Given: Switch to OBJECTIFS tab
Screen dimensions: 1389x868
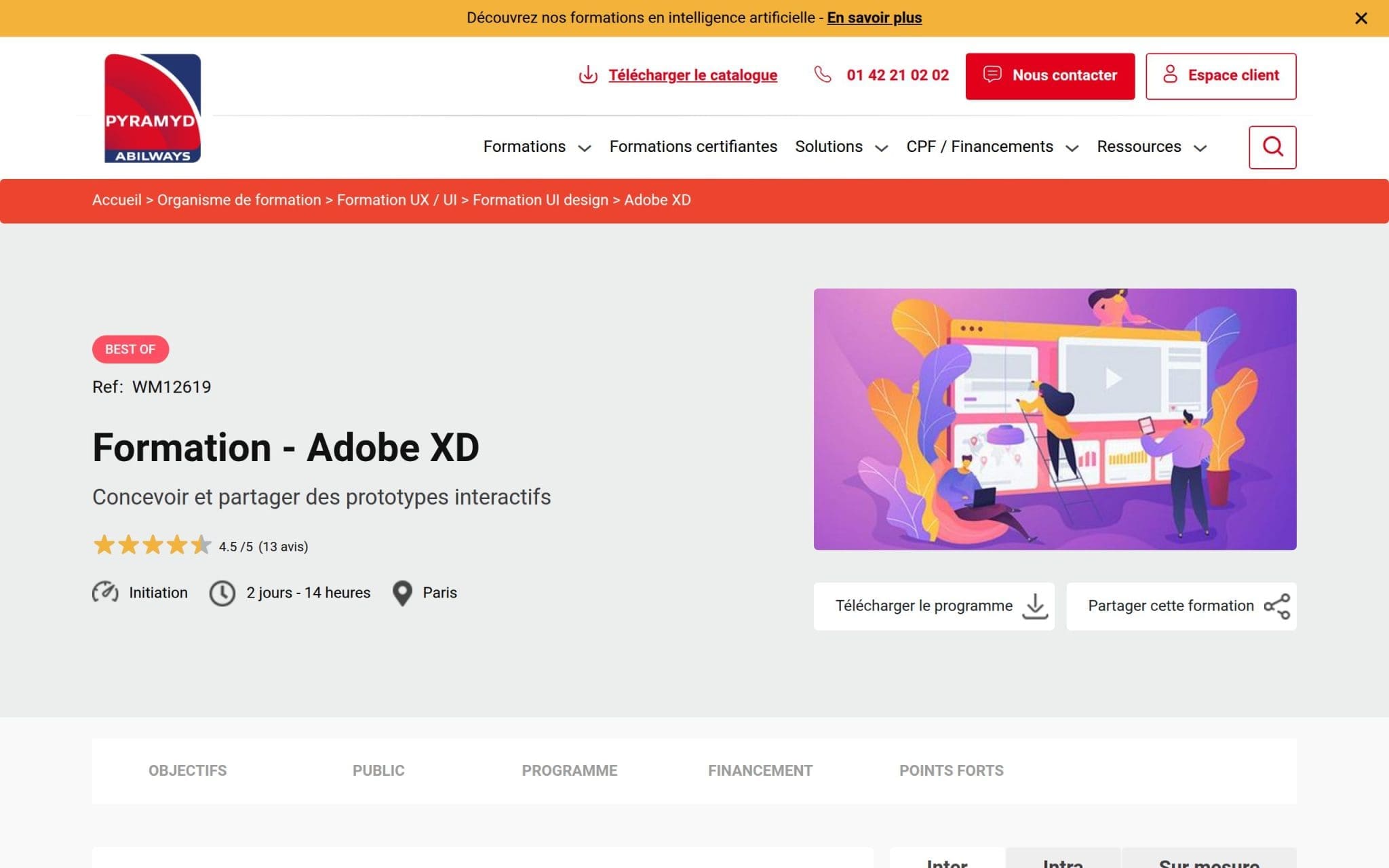Looking at the screenshot, I should [x=187, y=771].
